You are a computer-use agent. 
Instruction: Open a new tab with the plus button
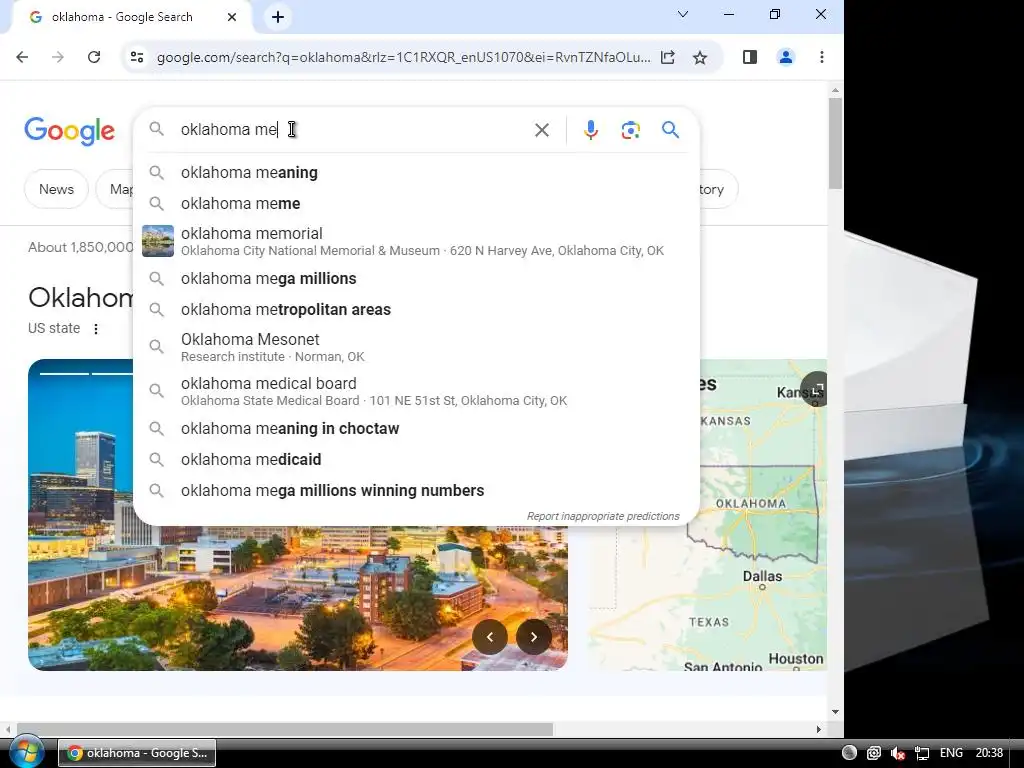pyautogui.click(x=278, y=17)
